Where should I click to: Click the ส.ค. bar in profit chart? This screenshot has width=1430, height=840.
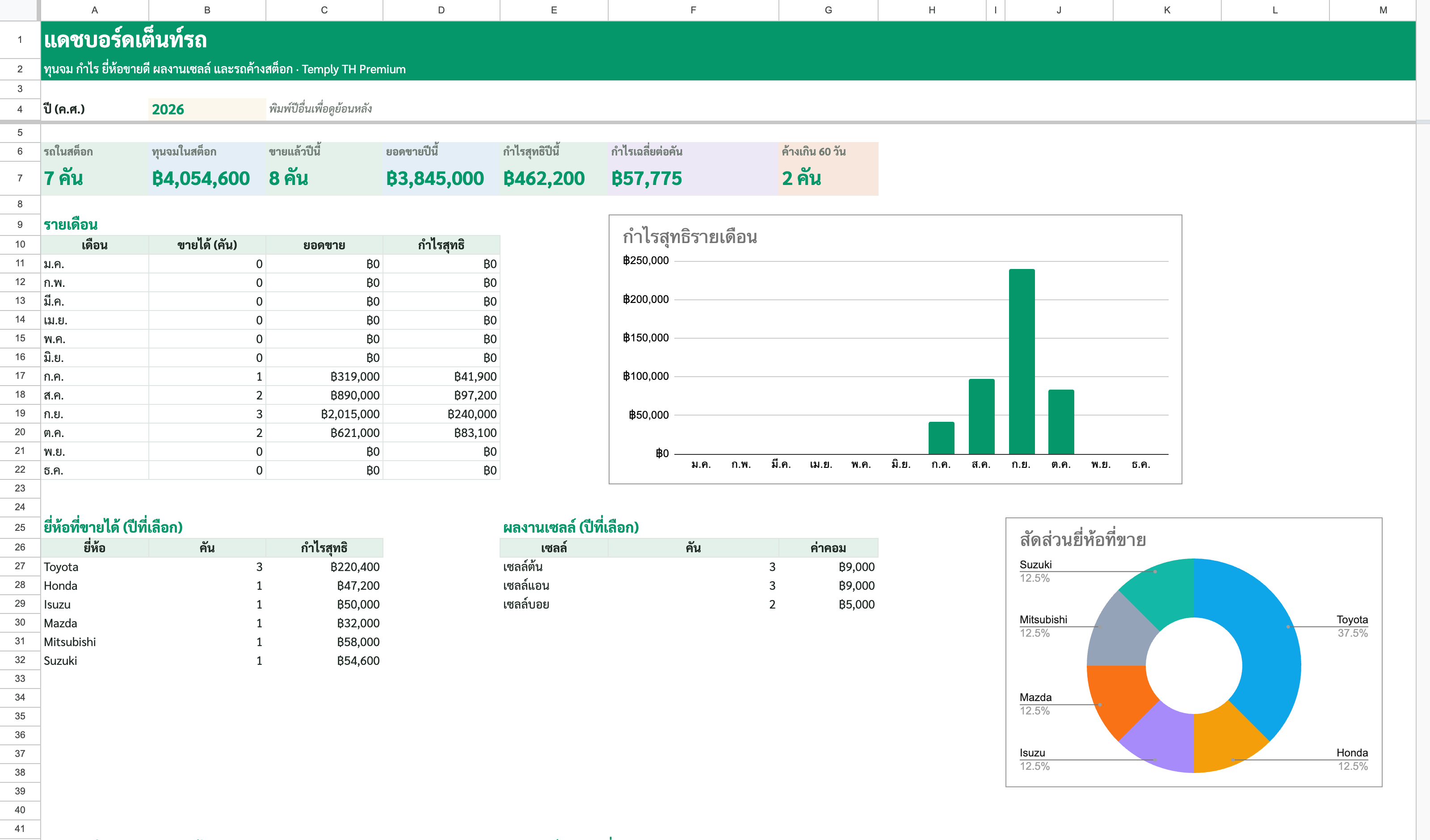pyautogui.click(x=981, y=416)
